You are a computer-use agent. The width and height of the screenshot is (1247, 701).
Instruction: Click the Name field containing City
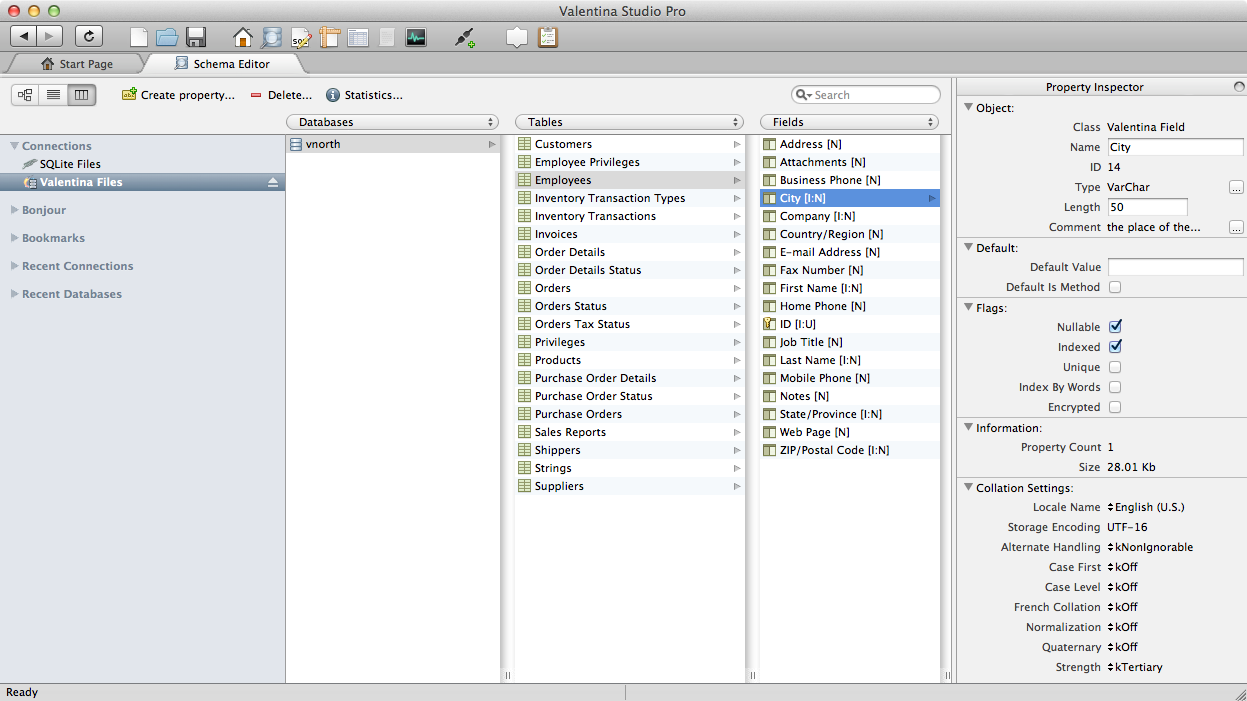coord(1175,147)
